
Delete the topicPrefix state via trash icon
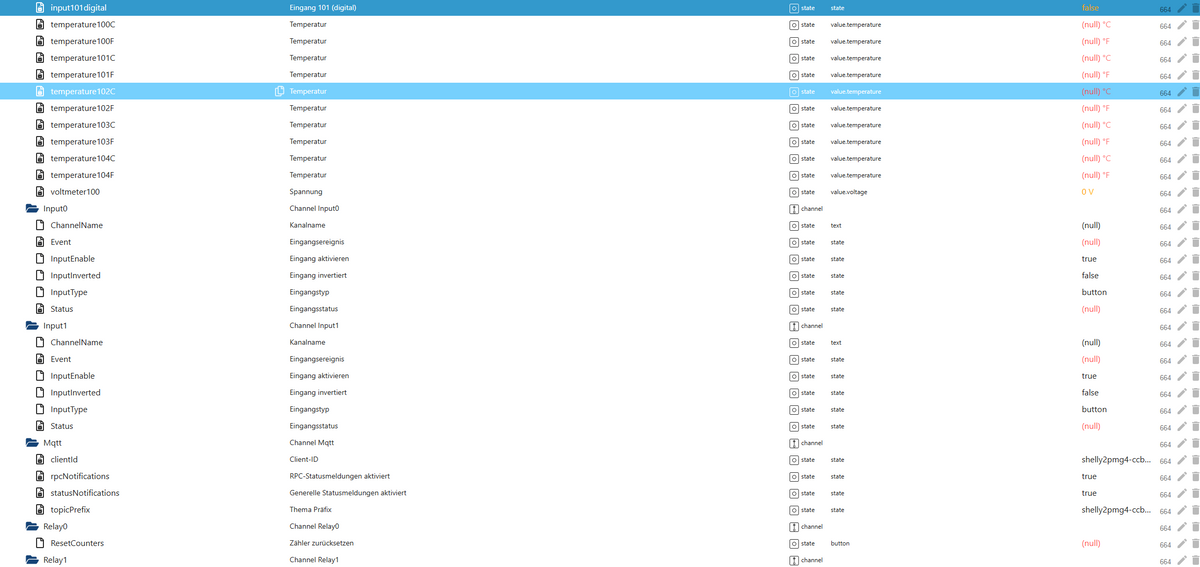[1195, 510]
